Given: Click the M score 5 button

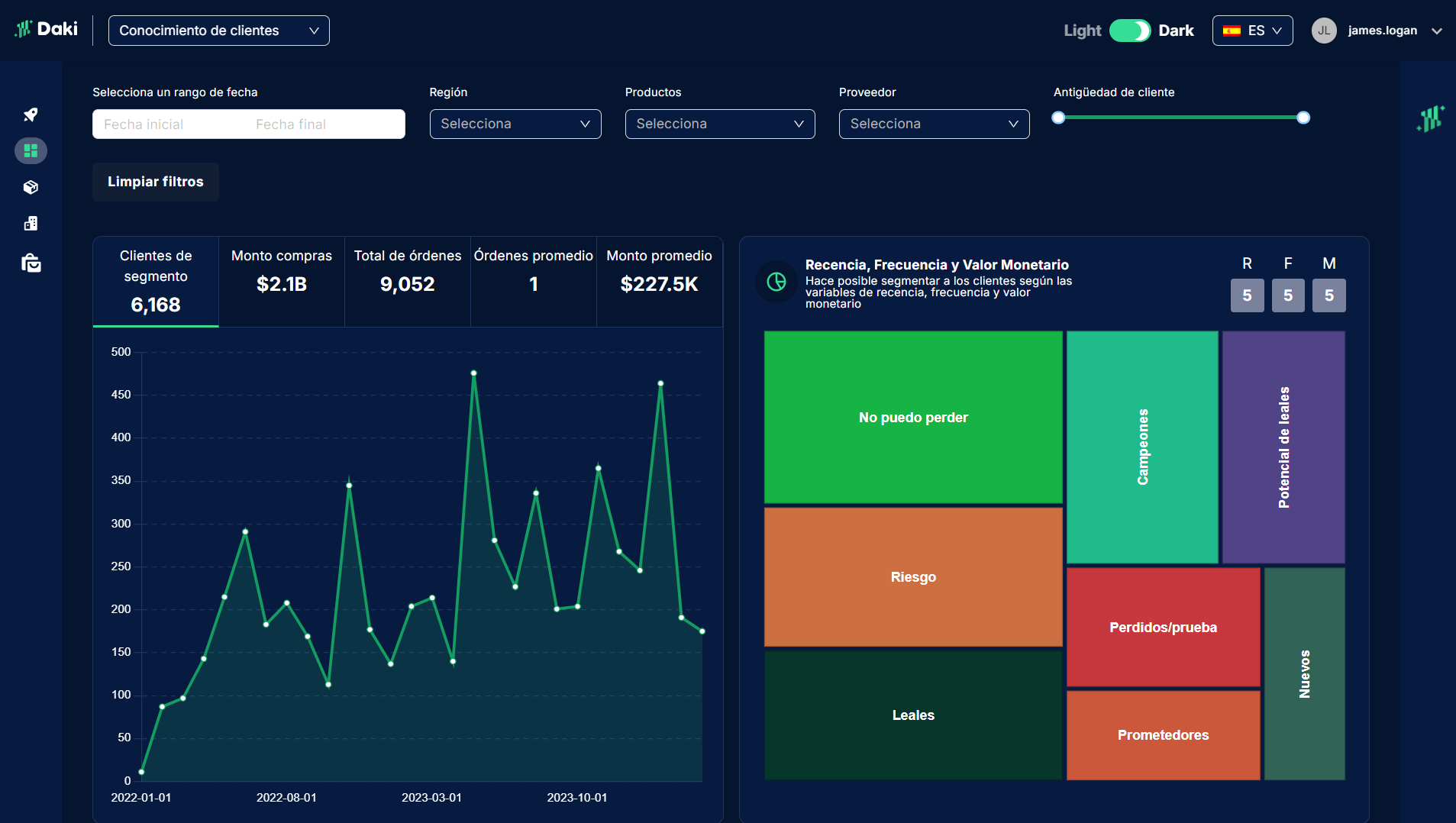Looking at the screenshot, I should coord(1329,295).
